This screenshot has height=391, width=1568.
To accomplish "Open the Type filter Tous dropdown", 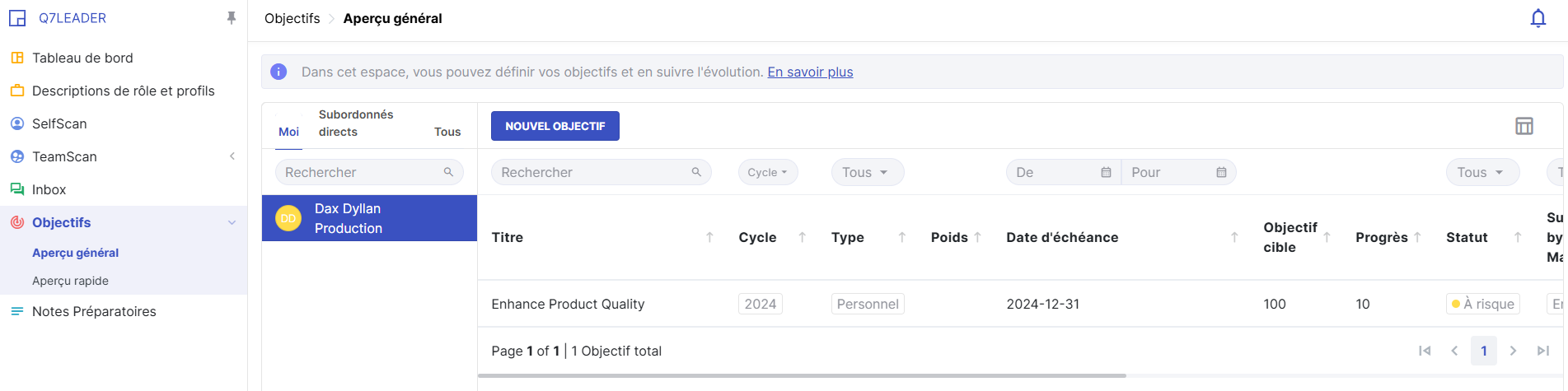I will pyautogui.click(x=866, y=172).
